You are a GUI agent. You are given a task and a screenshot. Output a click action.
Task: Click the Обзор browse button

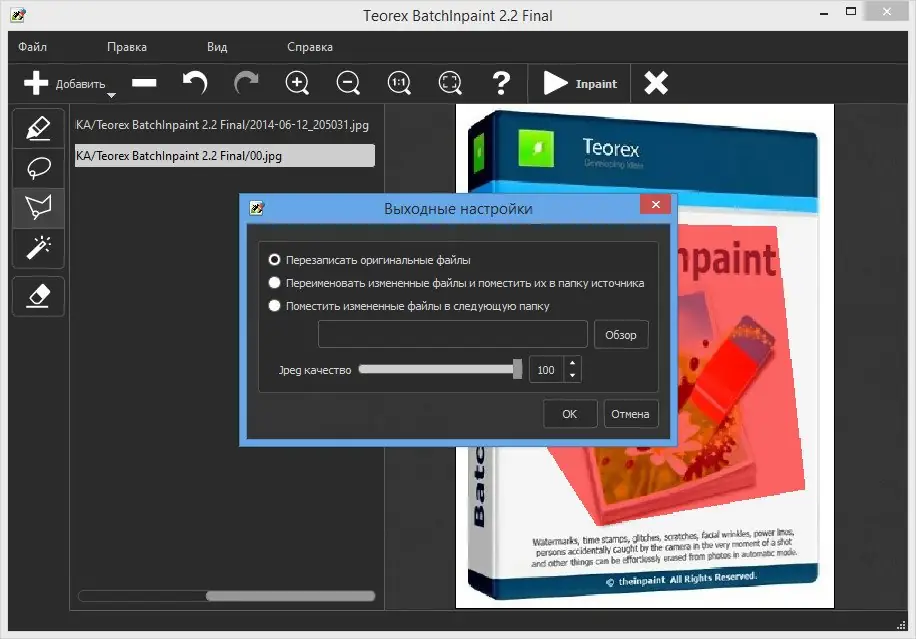coord(621,335)
